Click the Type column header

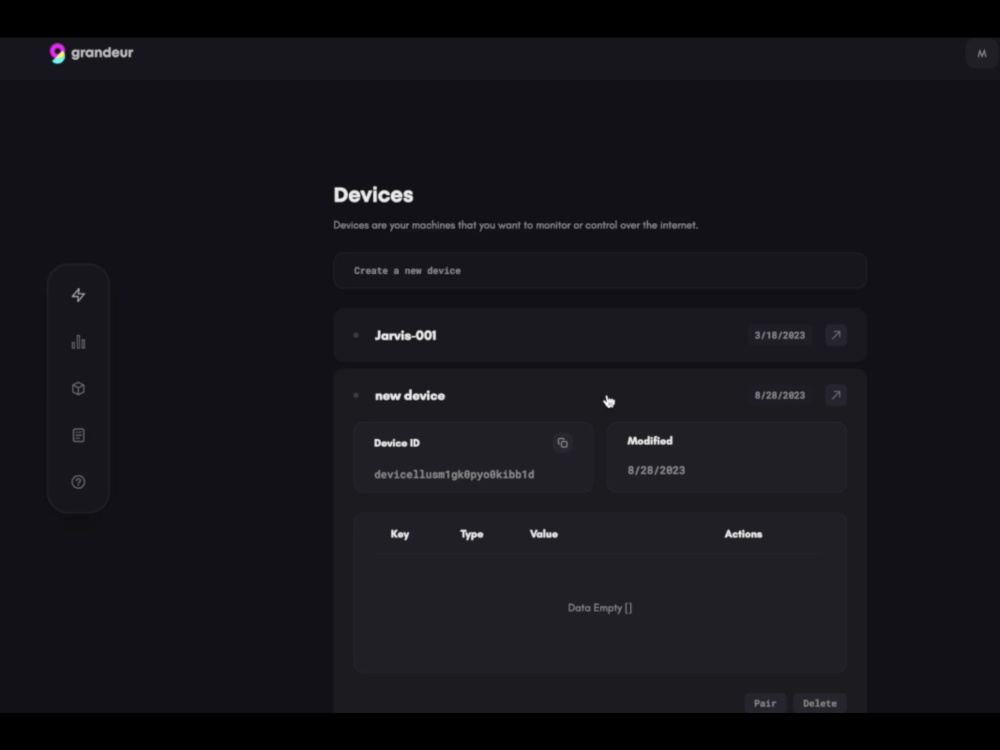point(472,534)
